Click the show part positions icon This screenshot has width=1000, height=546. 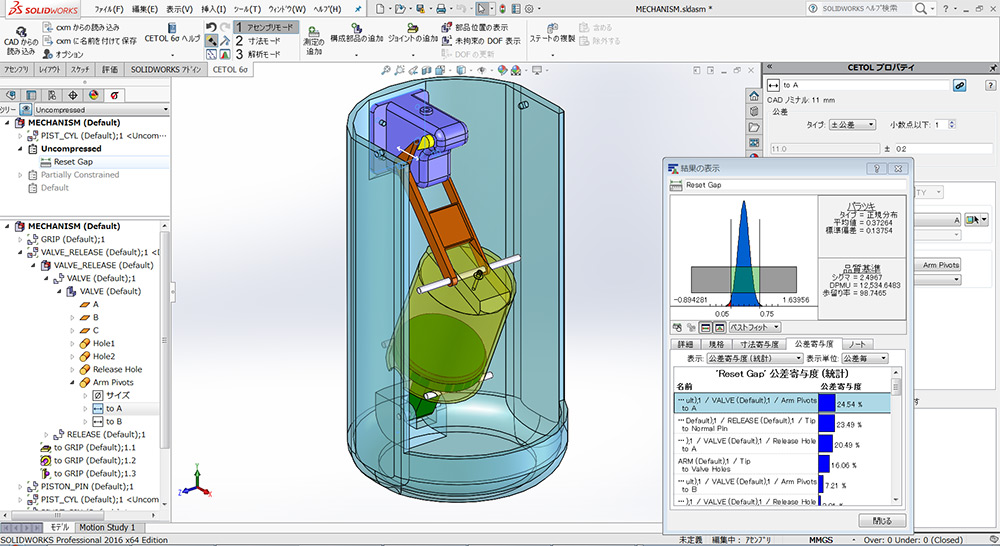click(x=446, y=27)
